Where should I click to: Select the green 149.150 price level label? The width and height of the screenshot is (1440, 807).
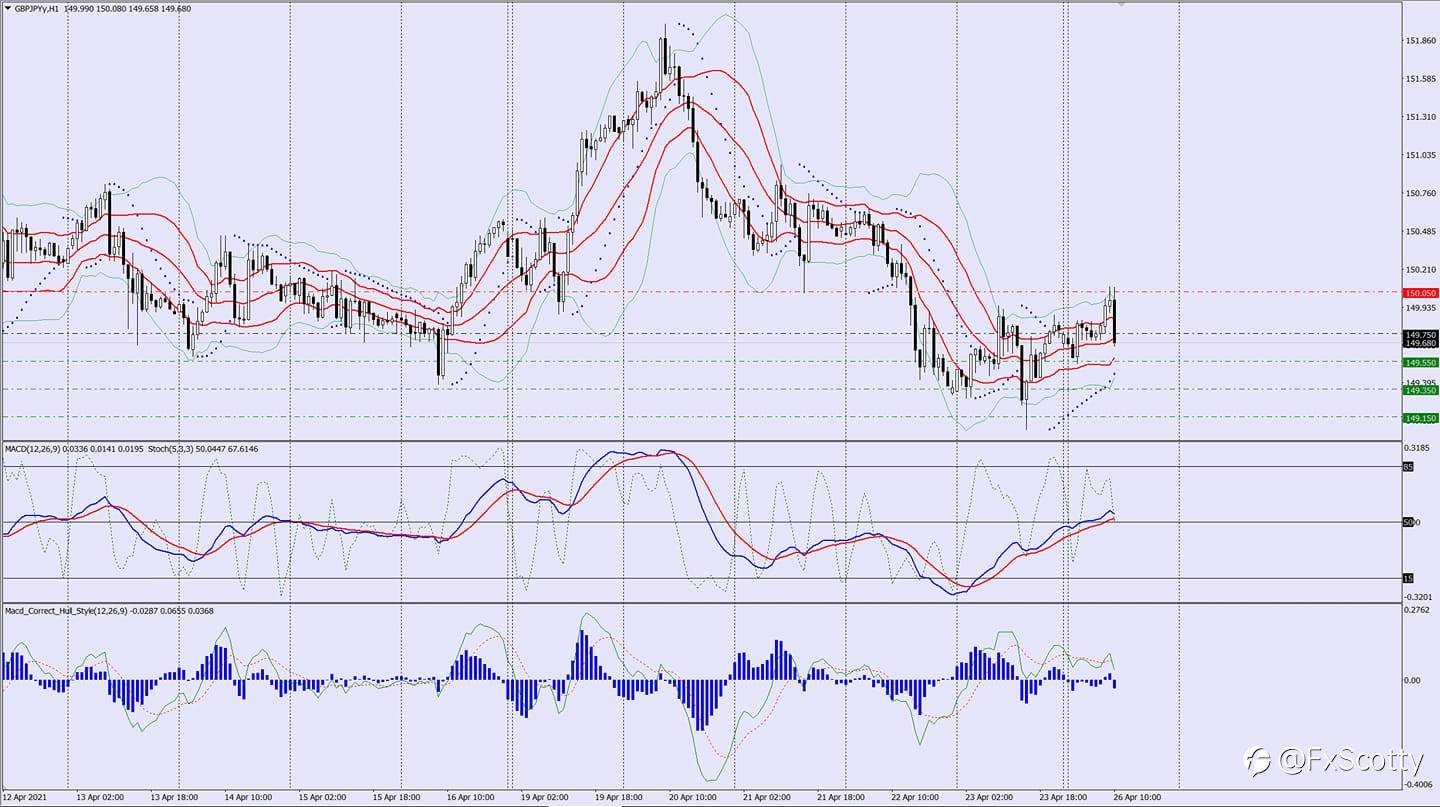pos(1421,418)
